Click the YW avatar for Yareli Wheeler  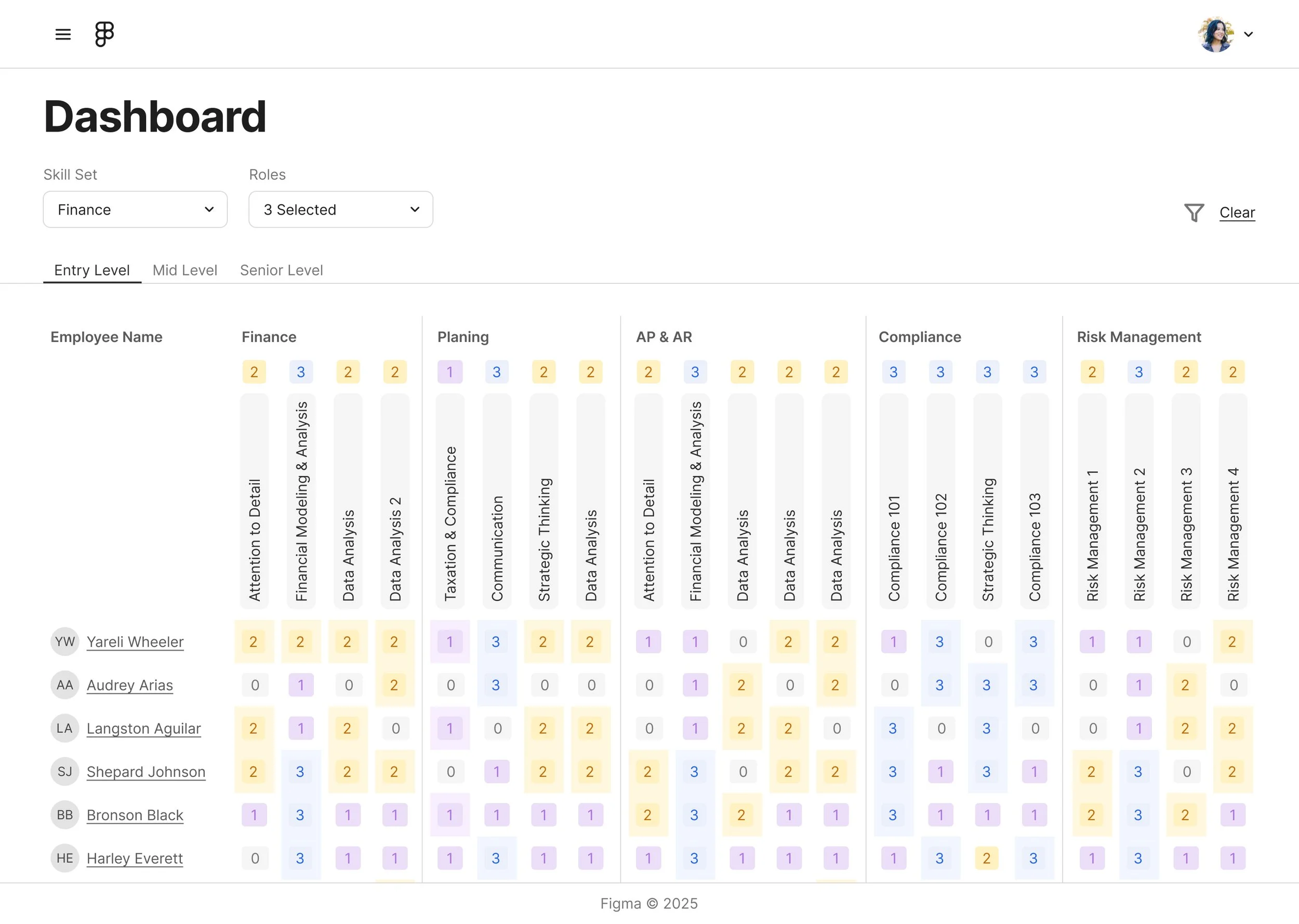[64, 642]
